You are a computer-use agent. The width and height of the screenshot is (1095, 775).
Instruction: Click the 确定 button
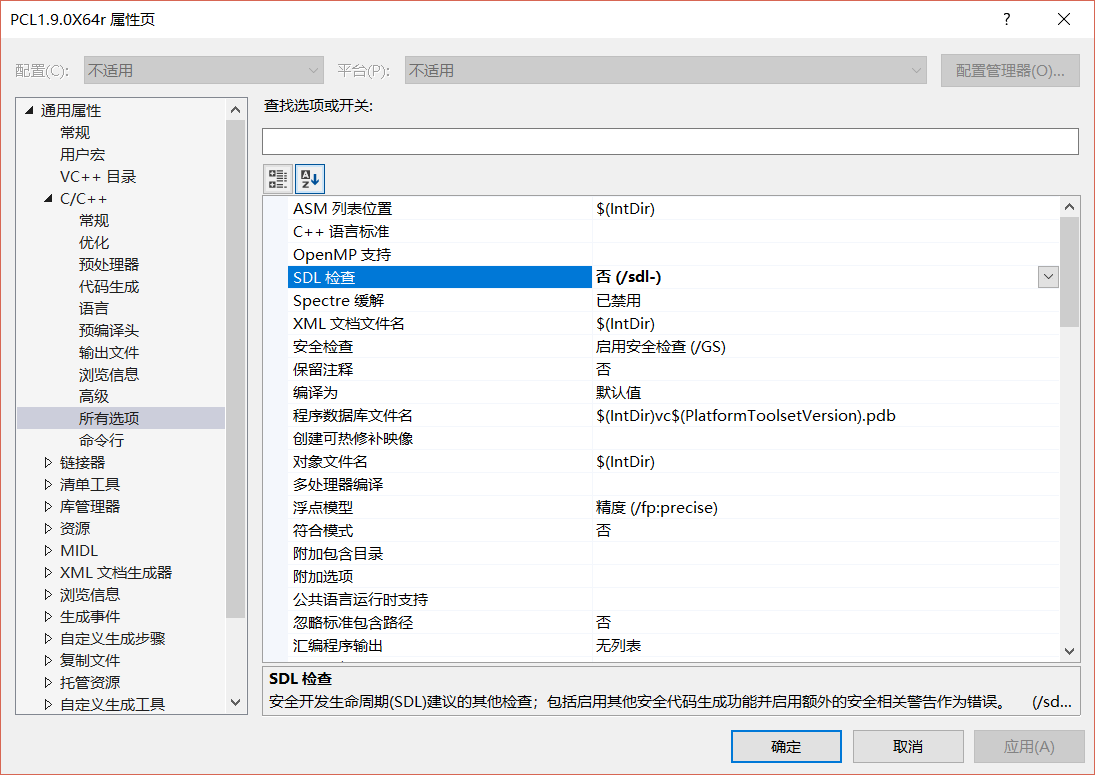tap(786, 746)
